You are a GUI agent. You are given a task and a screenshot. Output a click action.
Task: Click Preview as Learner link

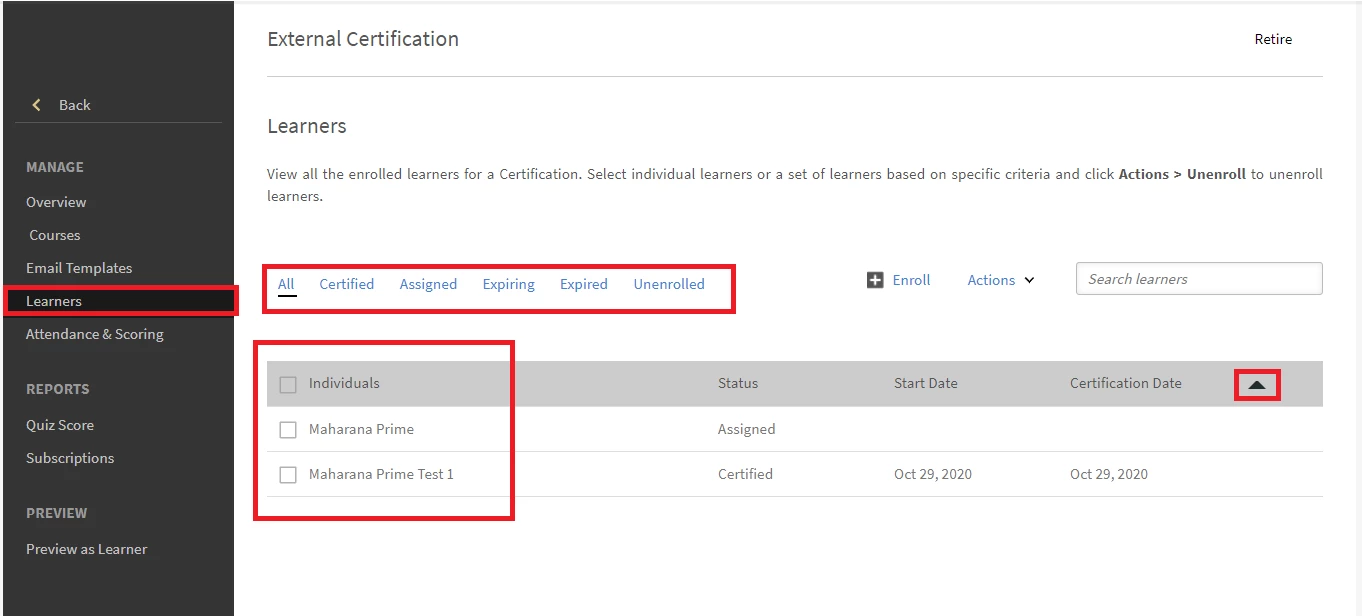point(86,549)
